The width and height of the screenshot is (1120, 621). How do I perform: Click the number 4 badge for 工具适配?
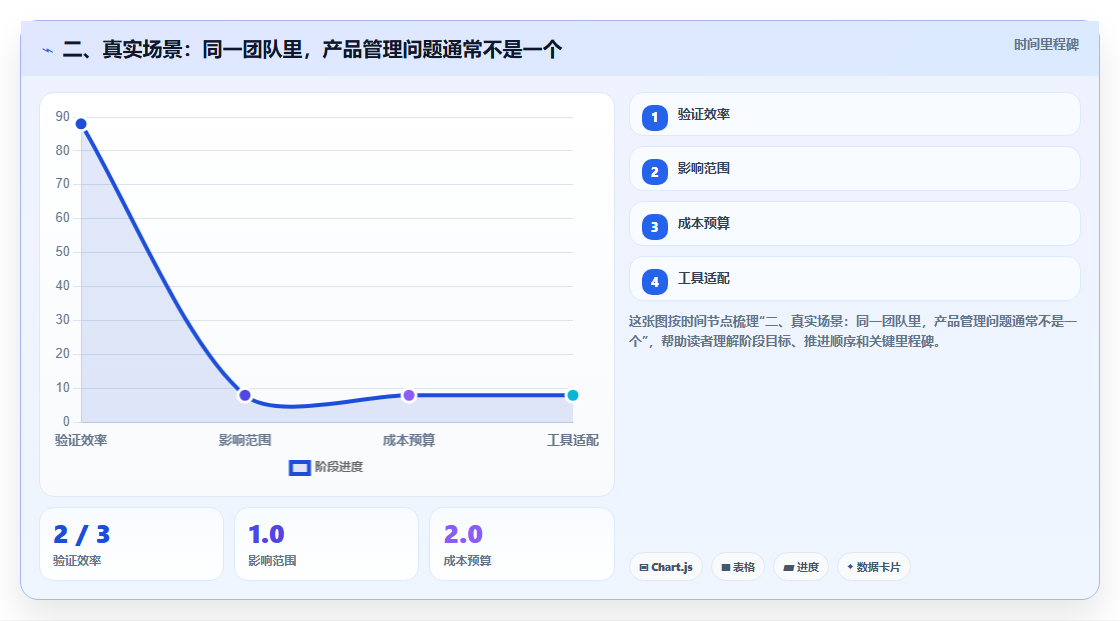click(654, 282)
